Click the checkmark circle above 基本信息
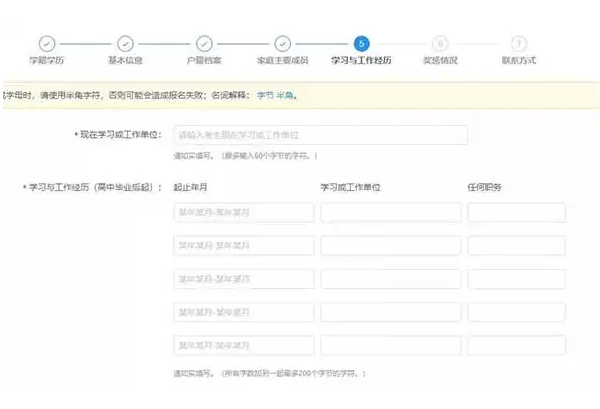Screen dimensions: 600x409 [125, 44]
